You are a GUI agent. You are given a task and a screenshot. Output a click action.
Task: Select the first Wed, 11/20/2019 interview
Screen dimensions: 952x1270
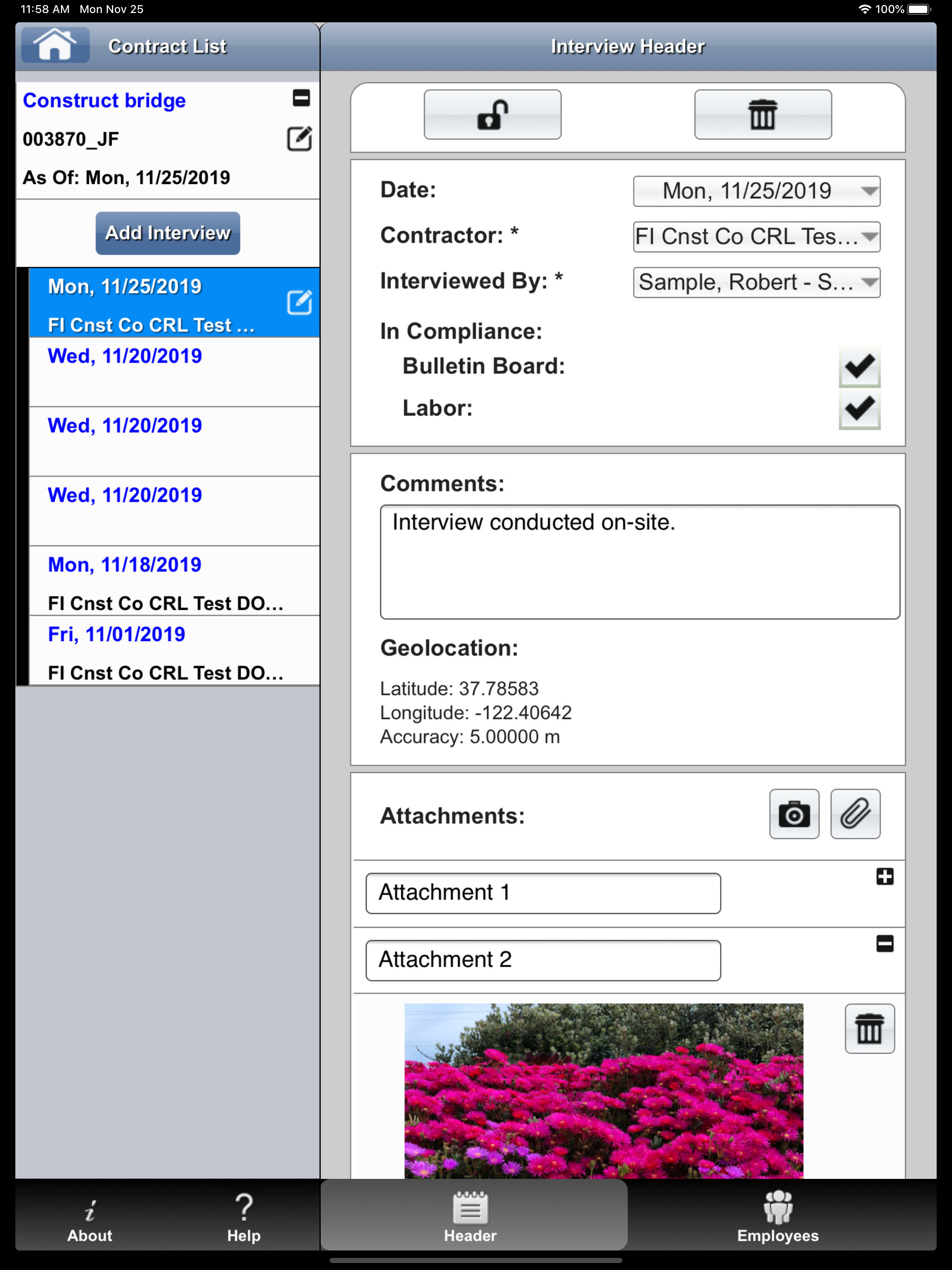(174, 372)
